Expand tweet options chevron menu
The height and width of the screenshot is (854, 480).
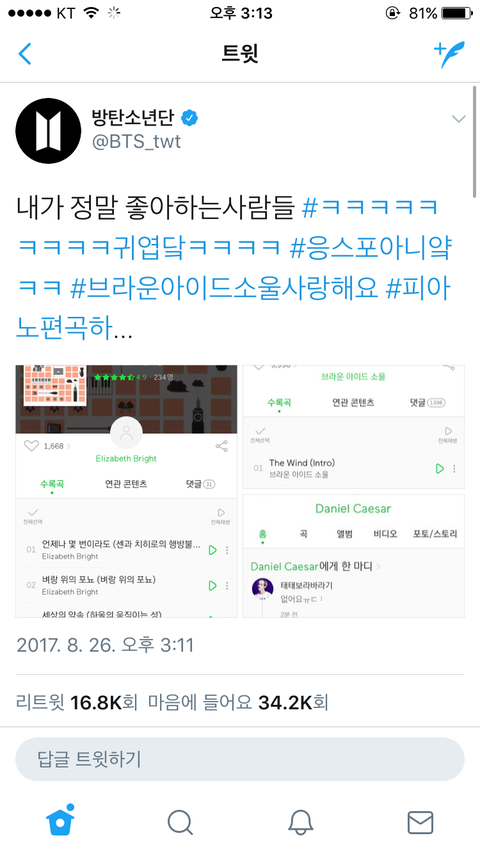point(459,119)
